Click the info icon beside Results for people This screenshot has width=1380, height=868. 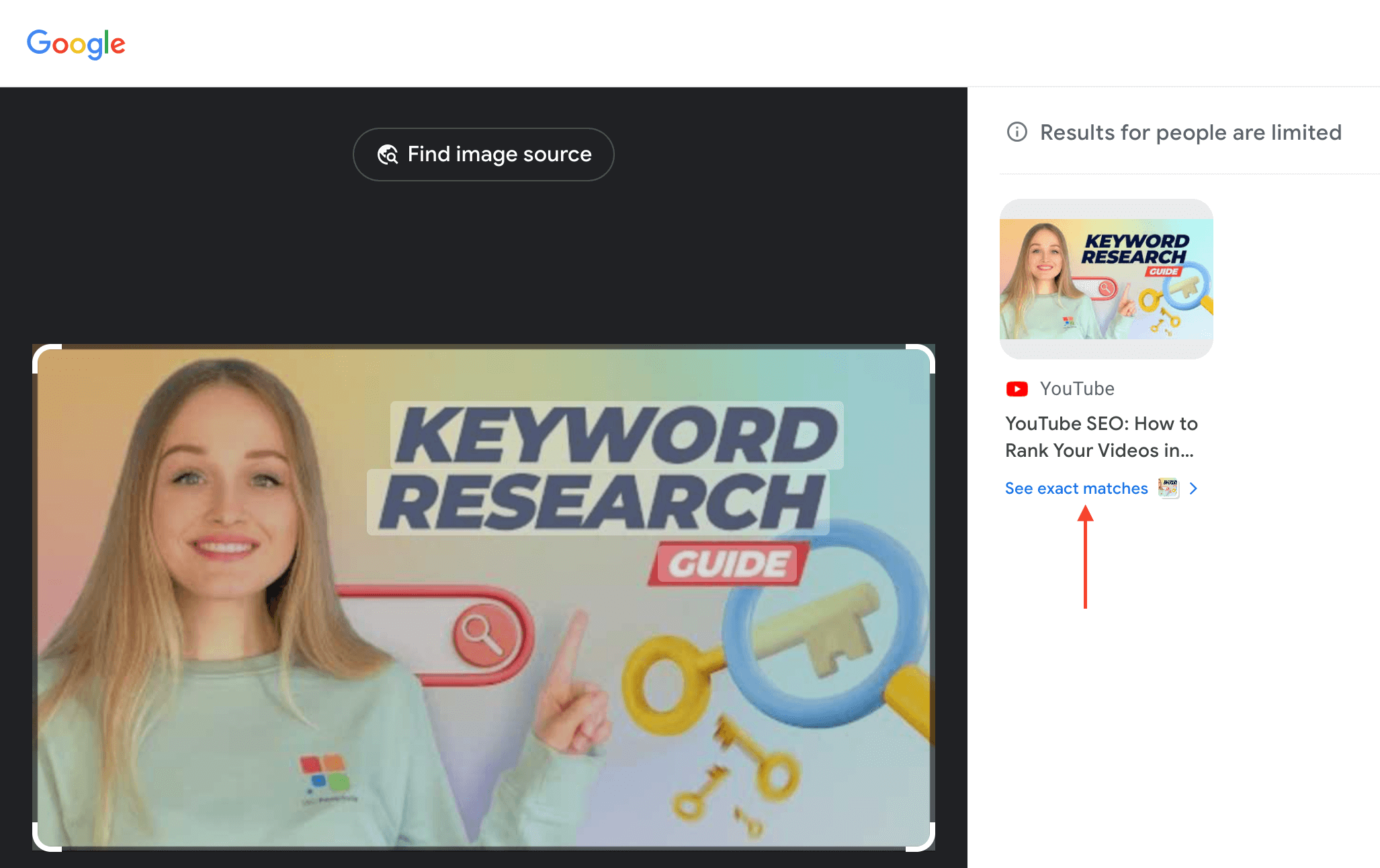click(1017, 132)
